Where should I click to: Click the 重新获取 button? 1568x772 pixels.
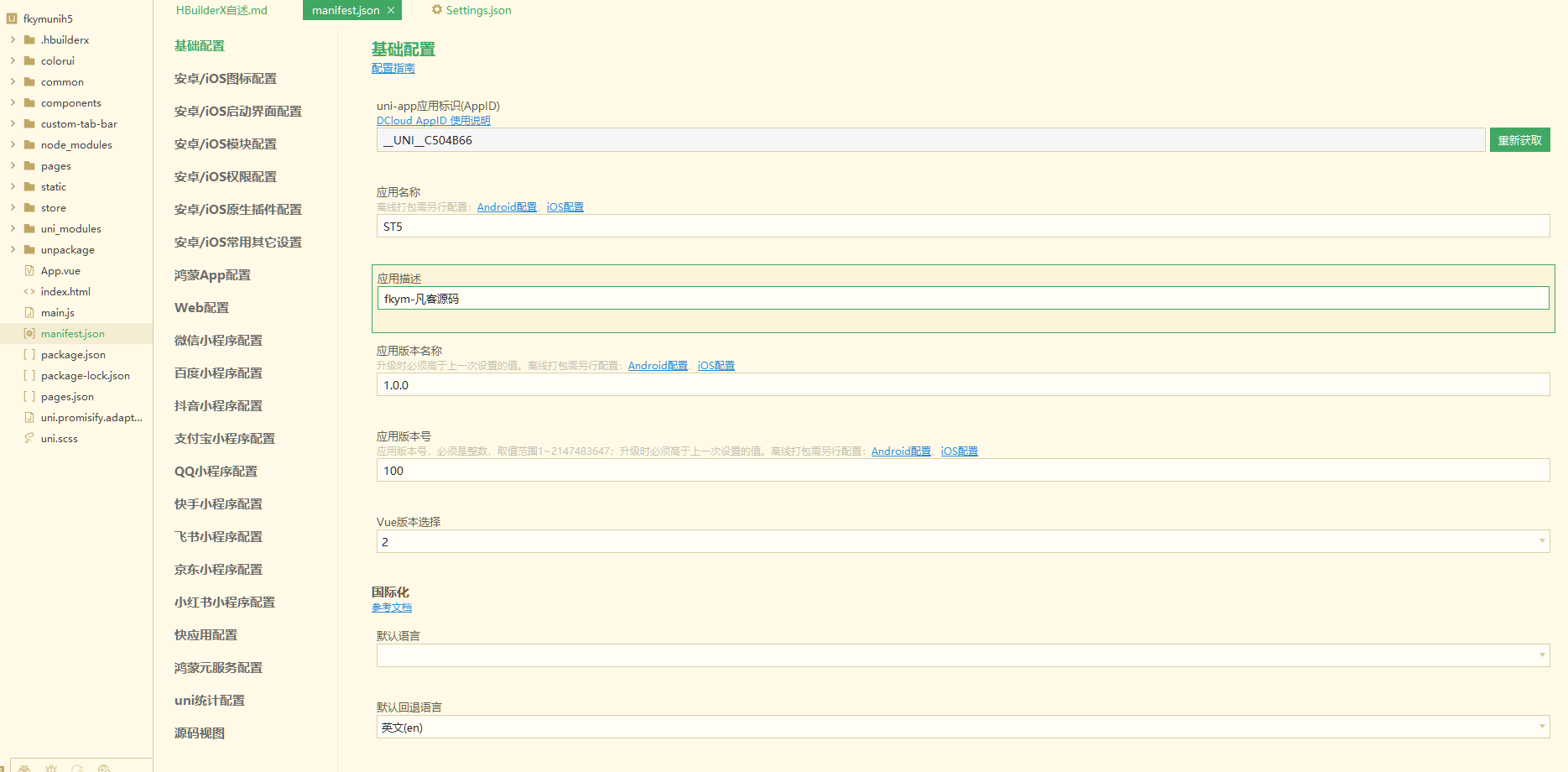pyautogui.click(x=1519, y=139)
